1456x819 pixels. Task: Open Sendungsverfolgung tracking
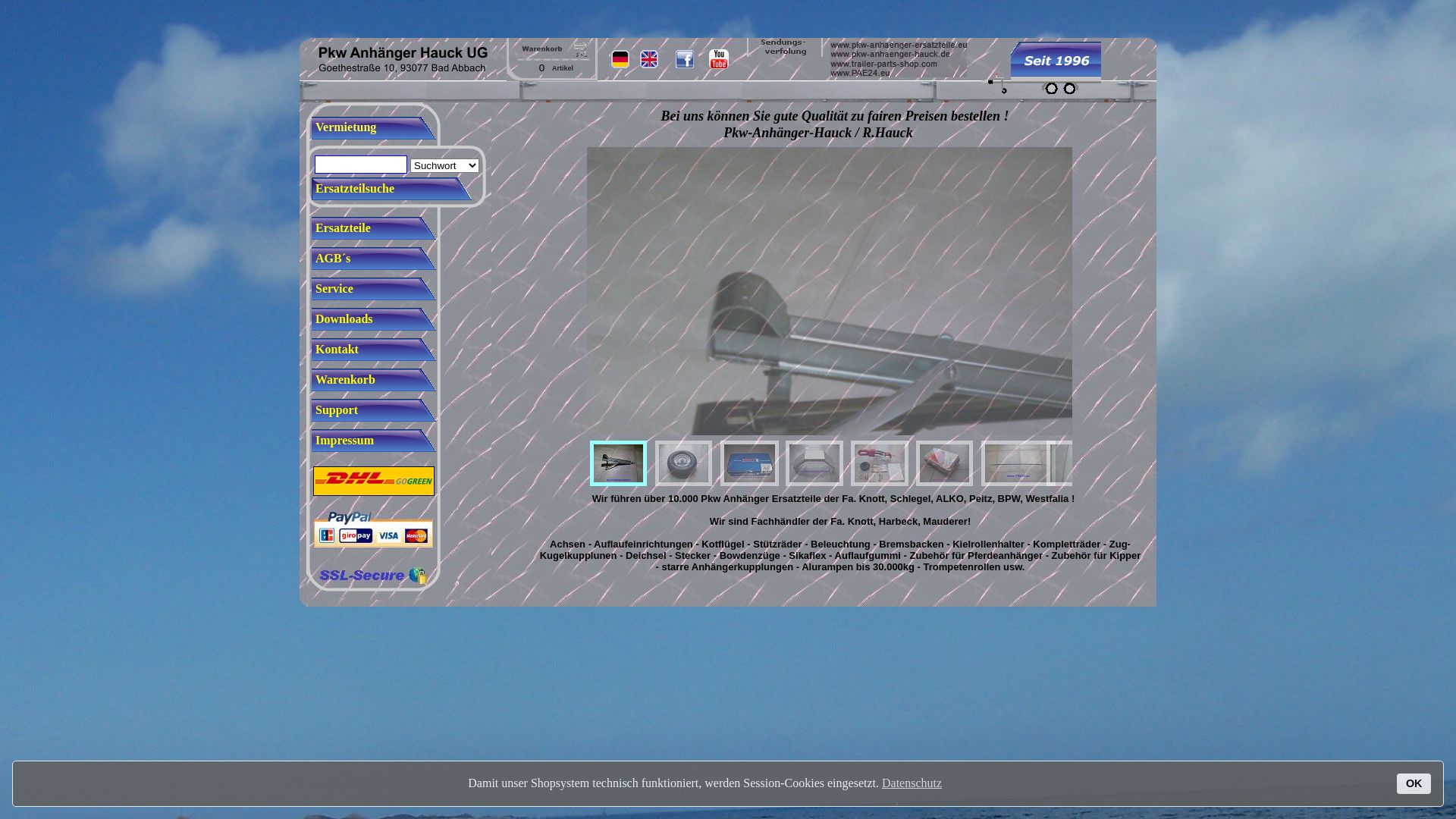[785, 47]
